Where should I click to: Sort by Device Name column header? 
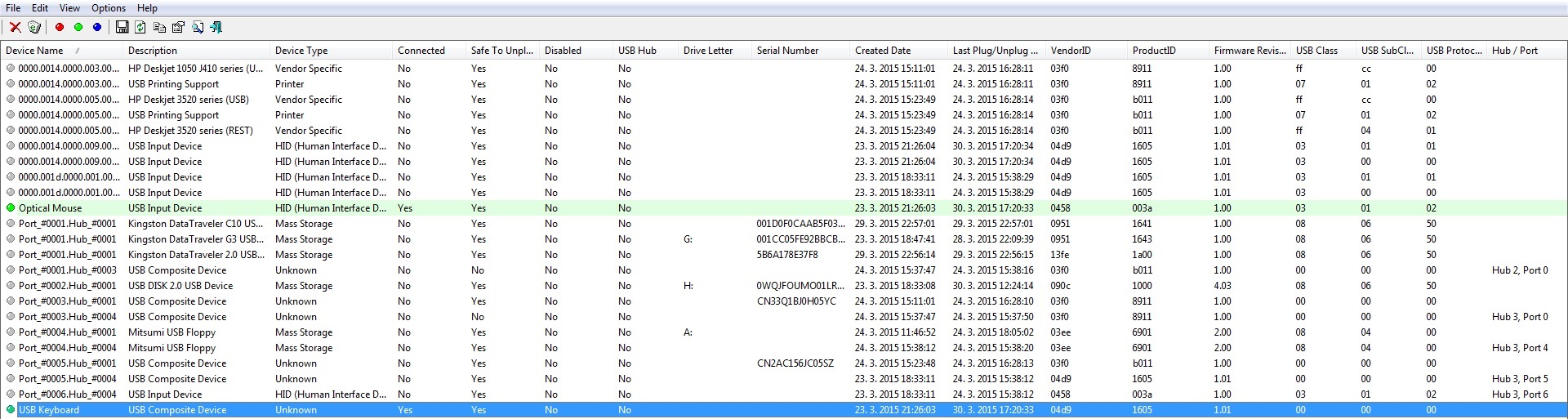(61, 50)
